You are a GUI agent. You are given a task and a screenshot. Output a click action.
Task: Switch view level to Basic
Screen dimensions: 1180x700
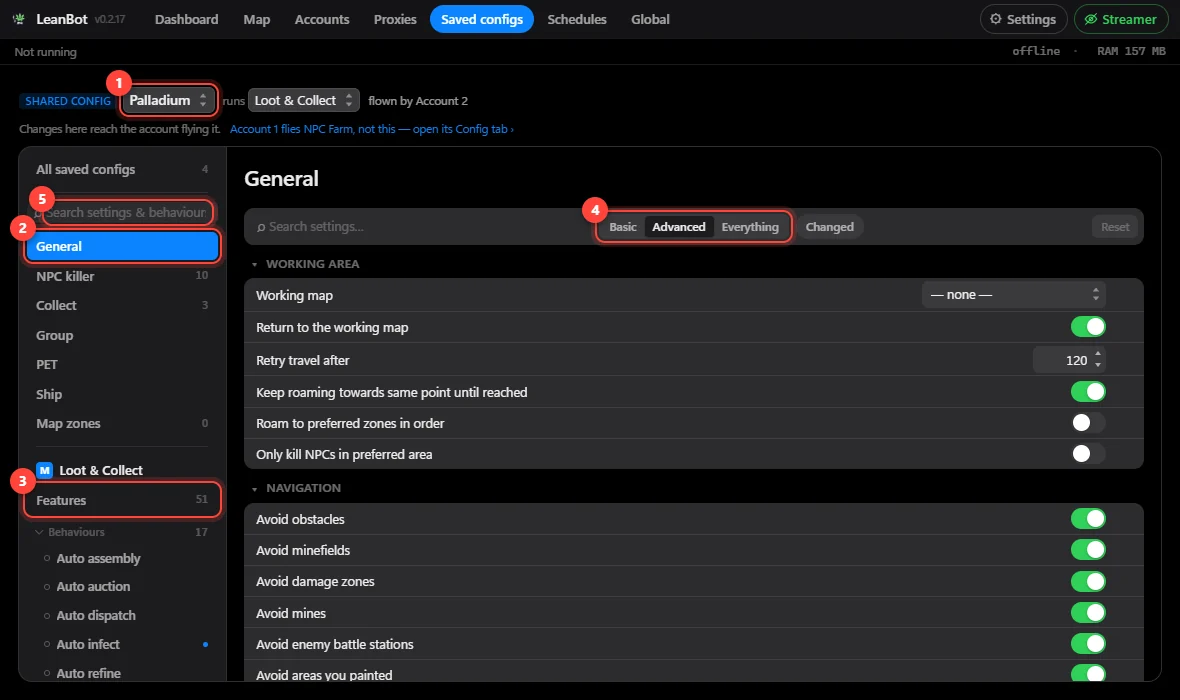click(622, 227)
